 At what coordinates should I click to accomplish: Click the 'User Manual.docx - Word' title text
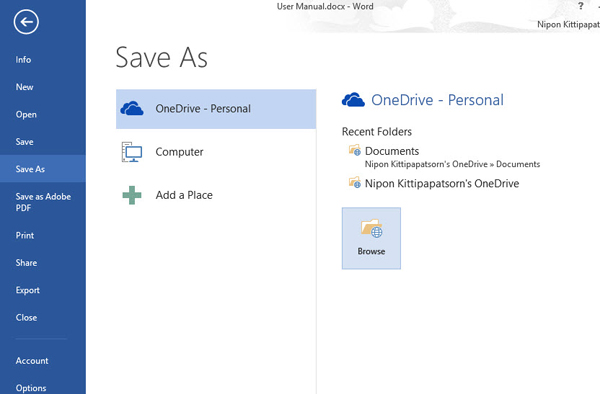coord(325,6)
